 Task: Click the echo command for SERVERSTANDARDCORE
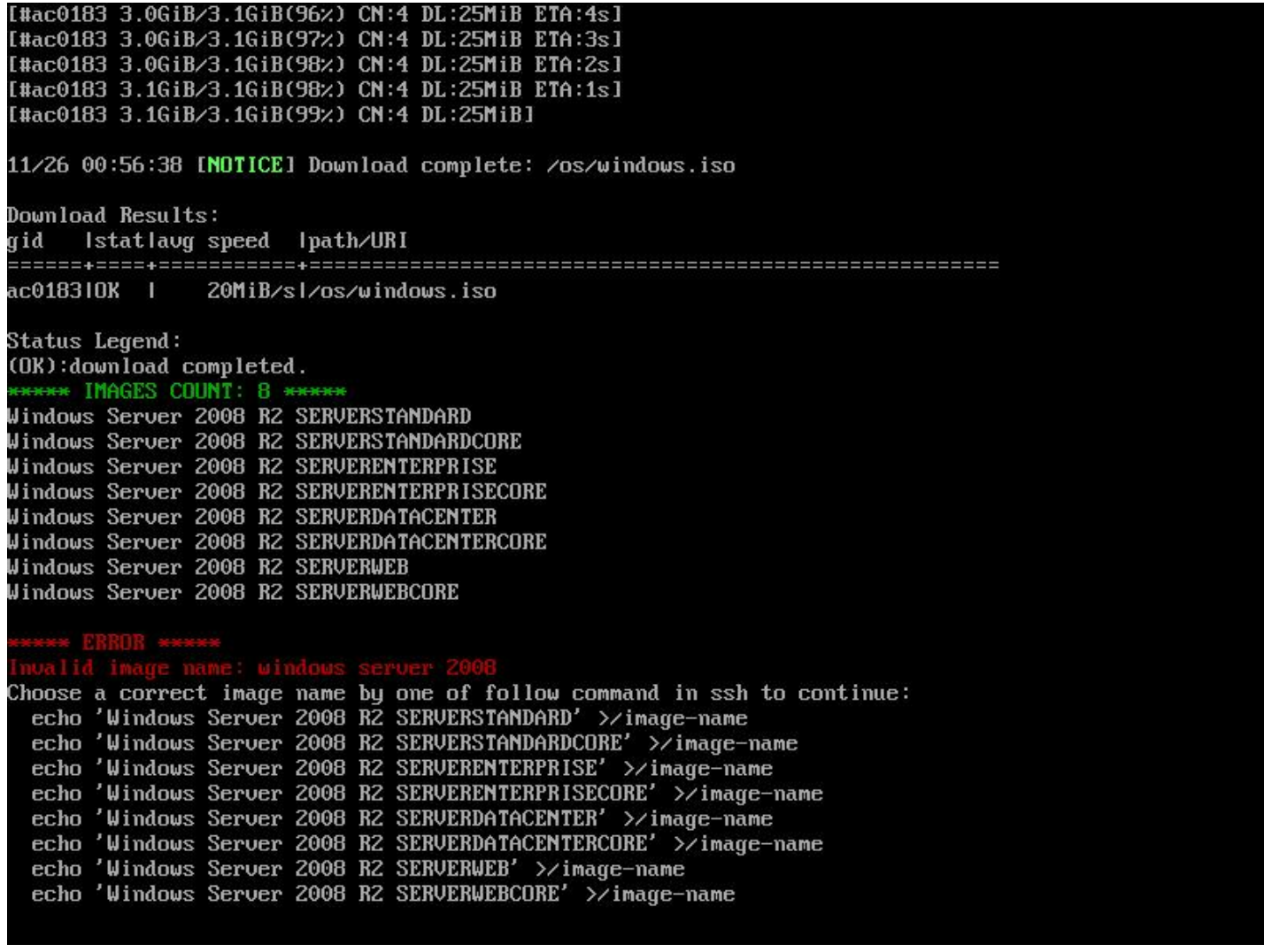click(x=415, y=743)
